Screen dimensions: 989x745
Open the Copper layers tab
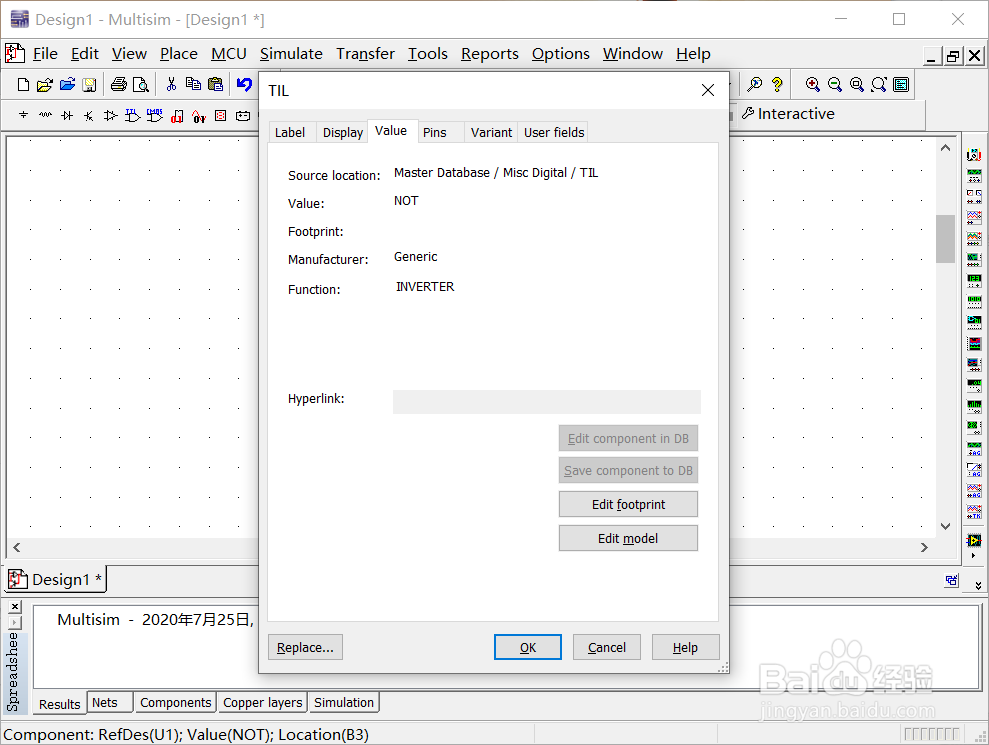[262, 703]
